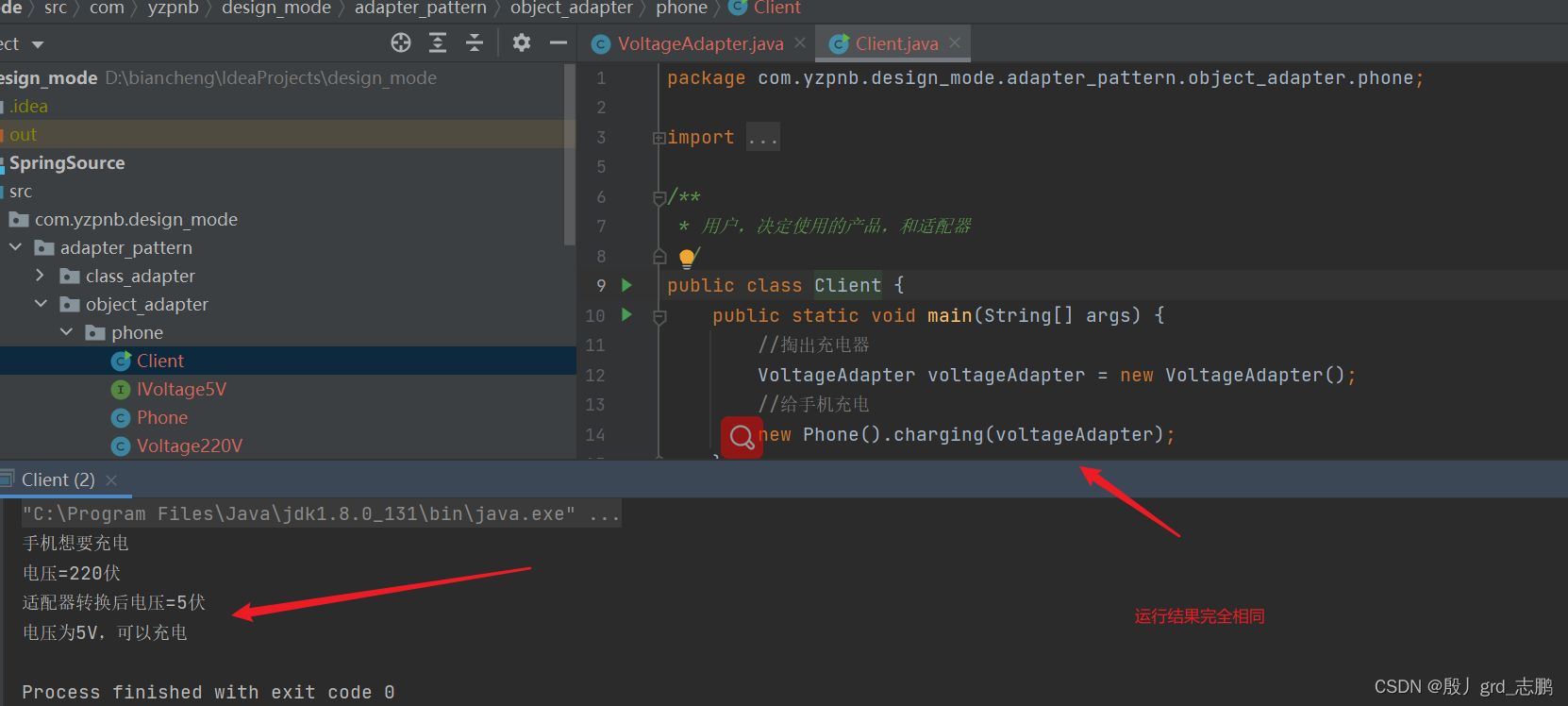Expand folded import statements on line 3
This screenshot has height=706, width=1568.
click(x=659, y=138)
